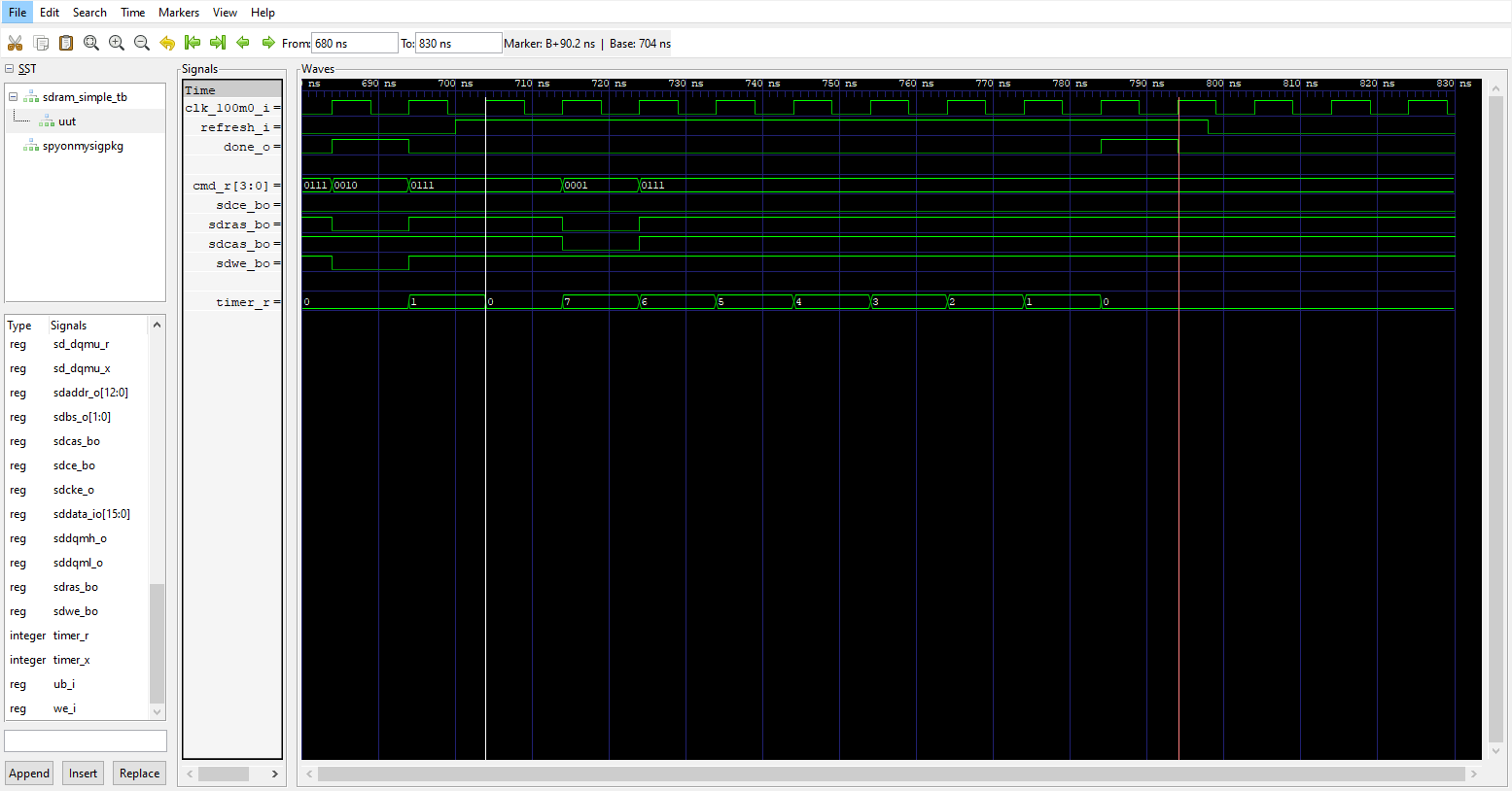The width and height of the screenshot is (1512, 791).
Task: Open the Markers menu
Action: point(179,12)
